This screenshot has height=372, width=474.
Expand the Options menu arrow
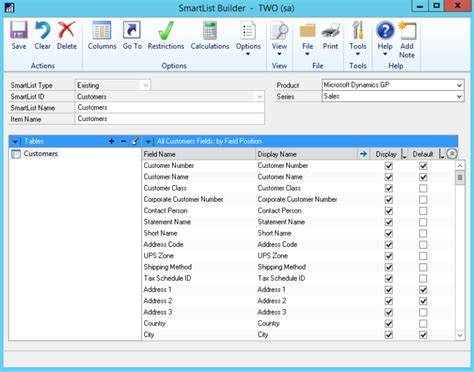(x=248, y=54)
